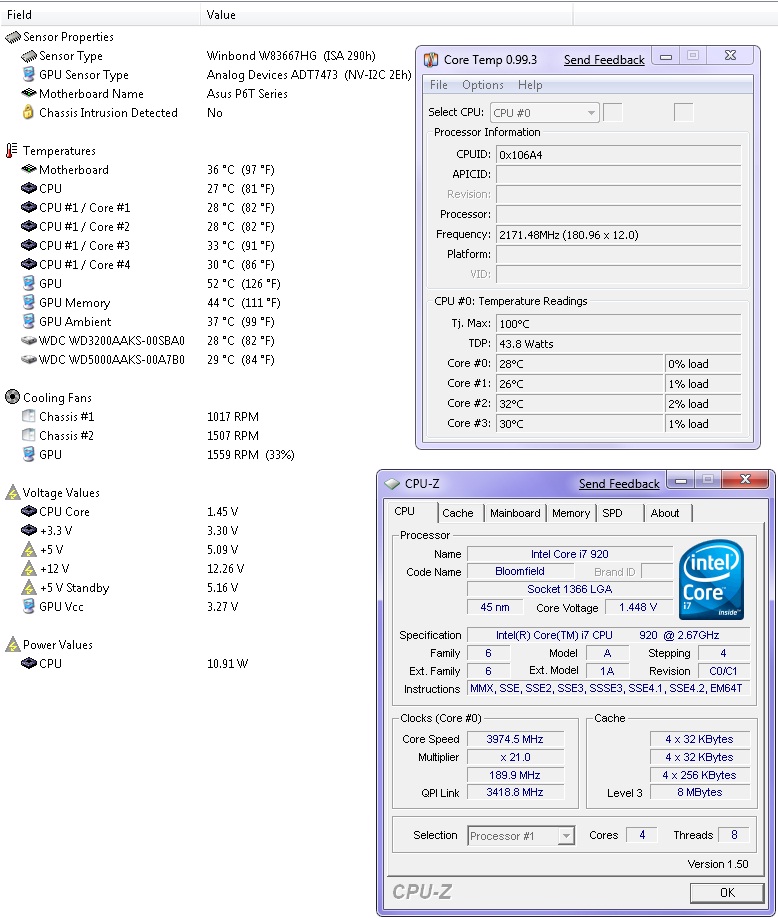Click Send Feedback in CPU-Z window
Viewport: 778px width, 919px height.
coord(619,484)
